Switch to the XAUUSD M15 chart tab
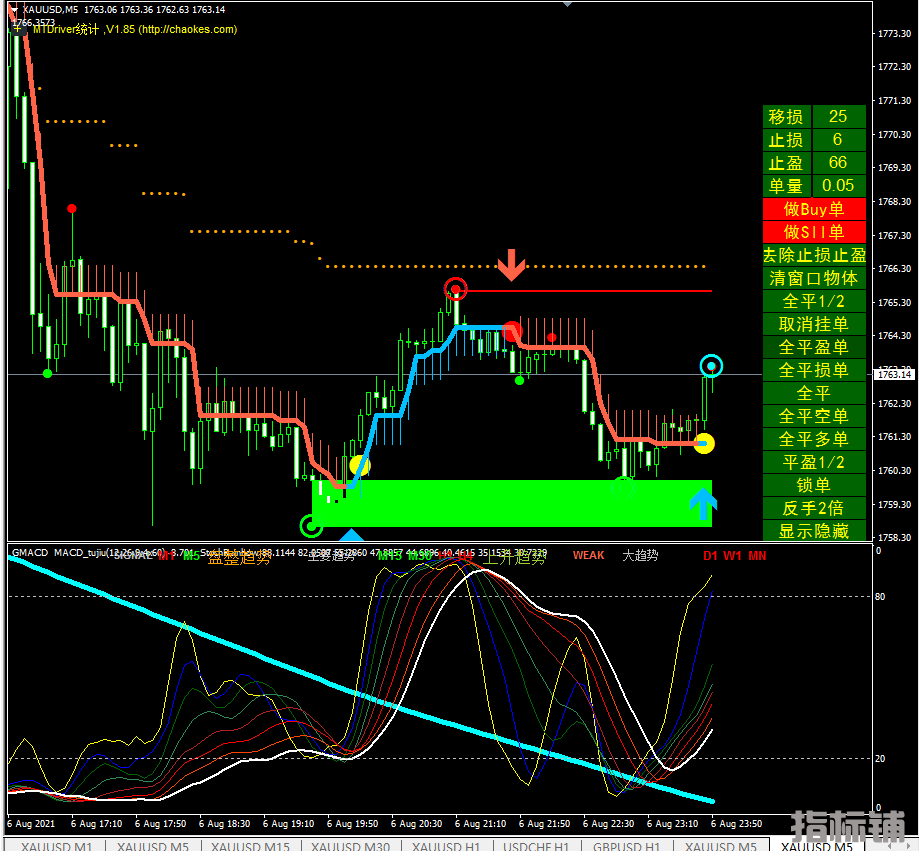 tap(250, 846)
